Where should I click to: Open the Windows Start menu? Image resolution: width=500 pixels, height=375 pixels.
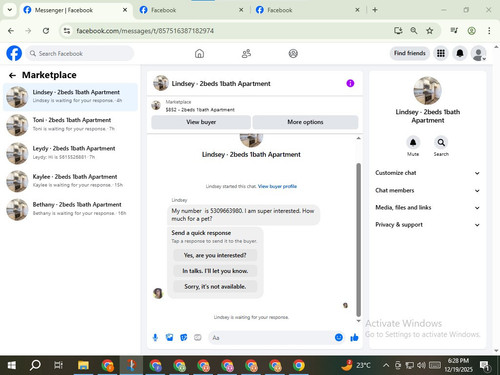click(x=12, y=366)
